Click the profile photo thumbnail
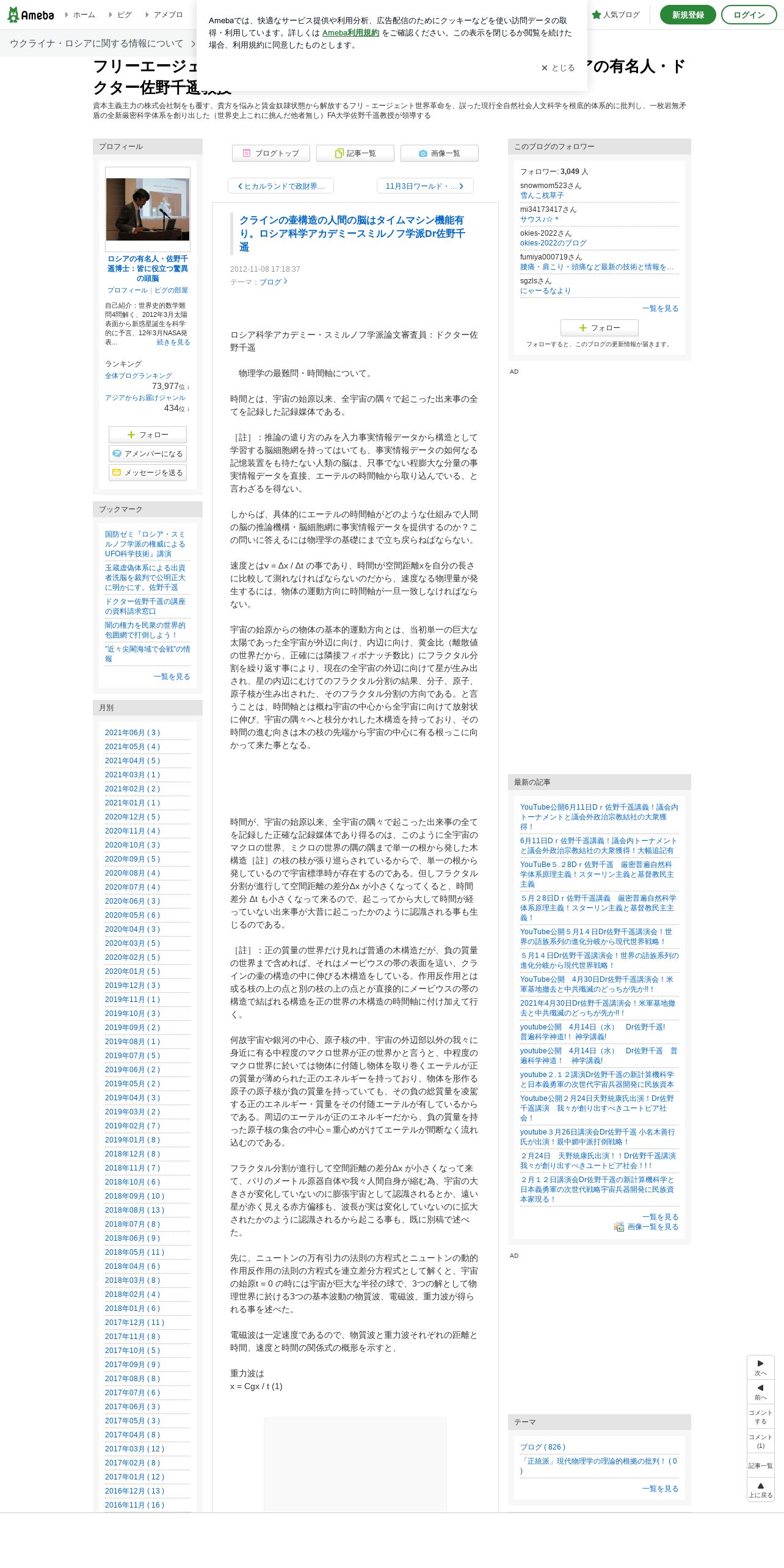 148,209
